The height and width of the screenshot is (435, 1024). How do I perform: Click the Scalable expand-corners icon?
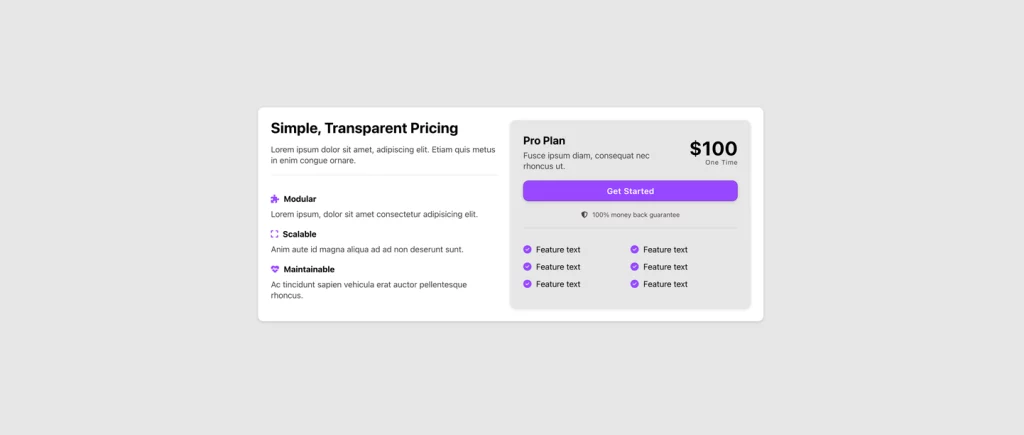pos(275,234)
